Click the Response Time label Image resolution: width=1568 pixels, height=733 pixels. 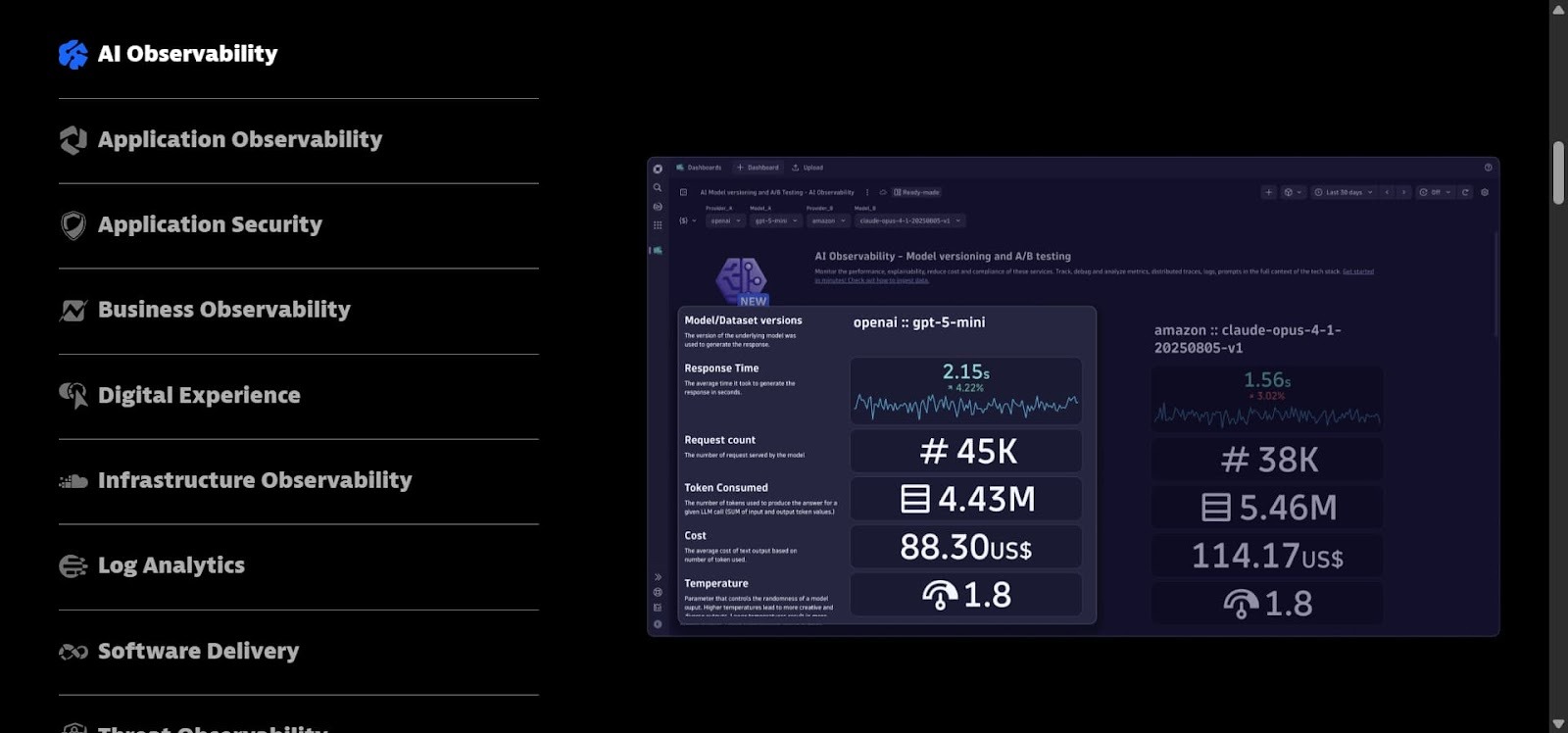tap(721, 368)
